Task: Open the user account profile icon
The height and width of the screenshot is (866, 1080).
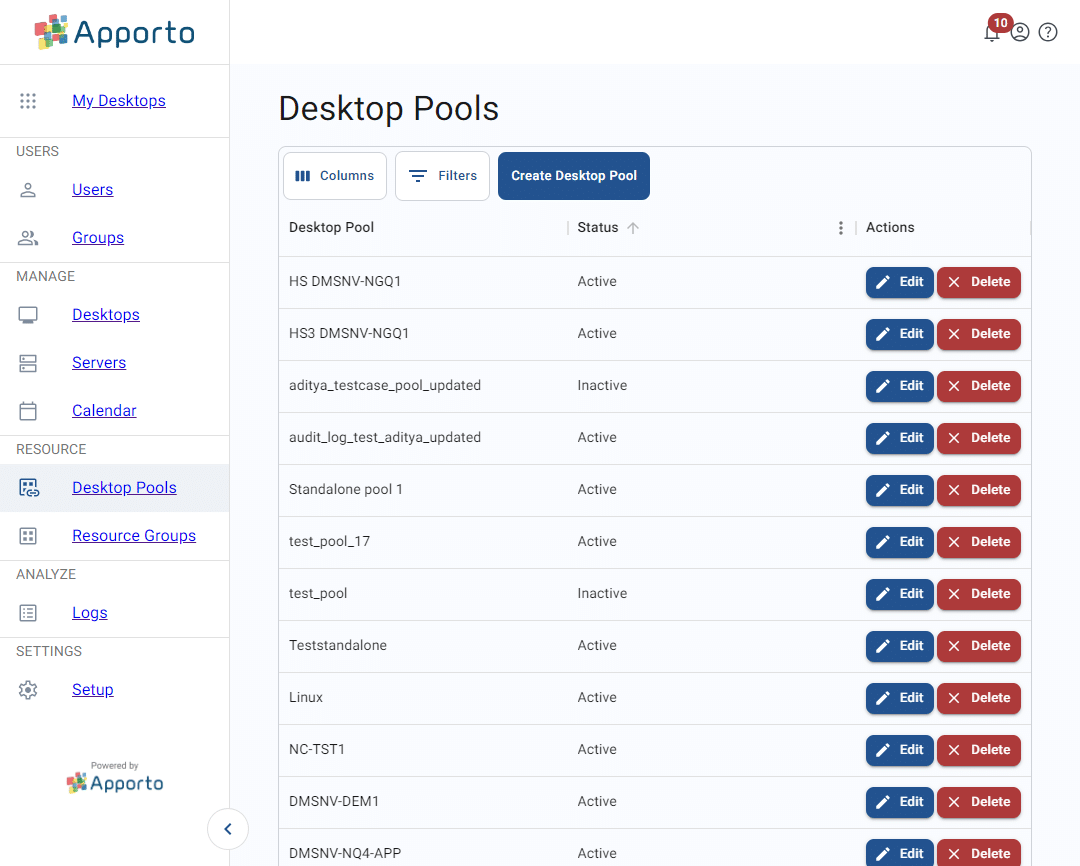Action: [1020, 32]
